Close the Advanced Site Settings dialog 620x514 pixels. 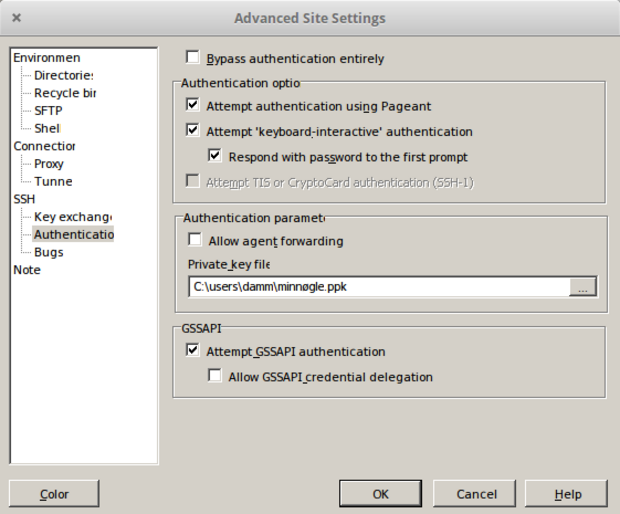(17, 18)
